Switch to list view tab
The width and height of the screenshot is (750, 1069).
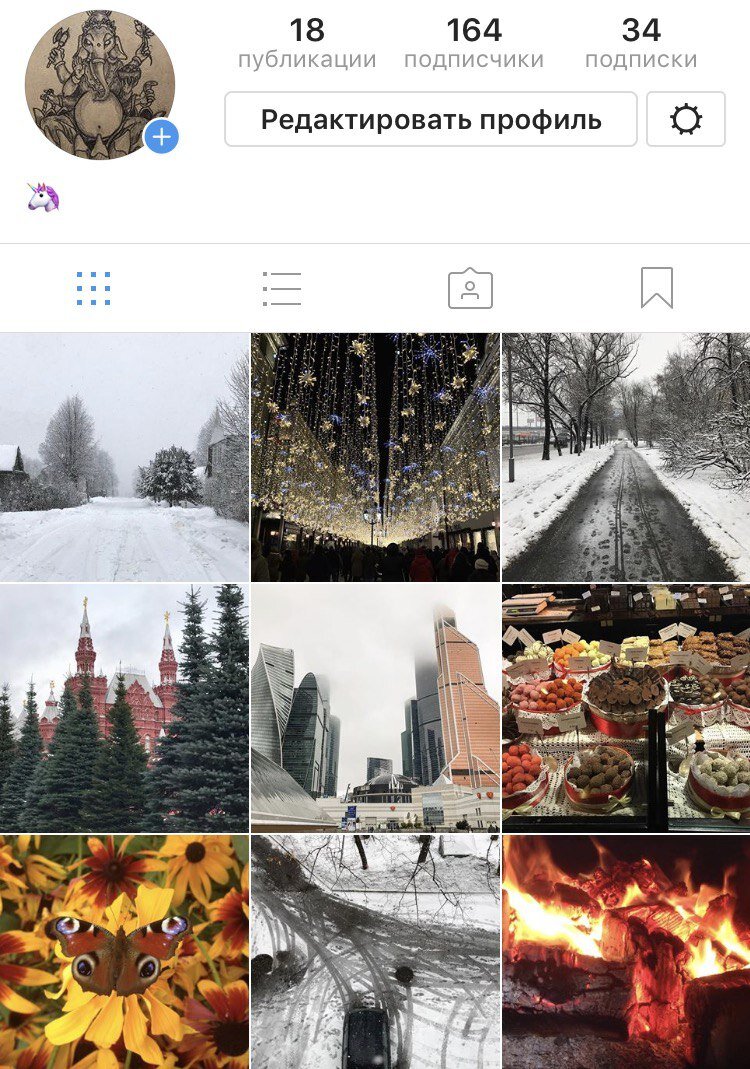click(282, 288)
